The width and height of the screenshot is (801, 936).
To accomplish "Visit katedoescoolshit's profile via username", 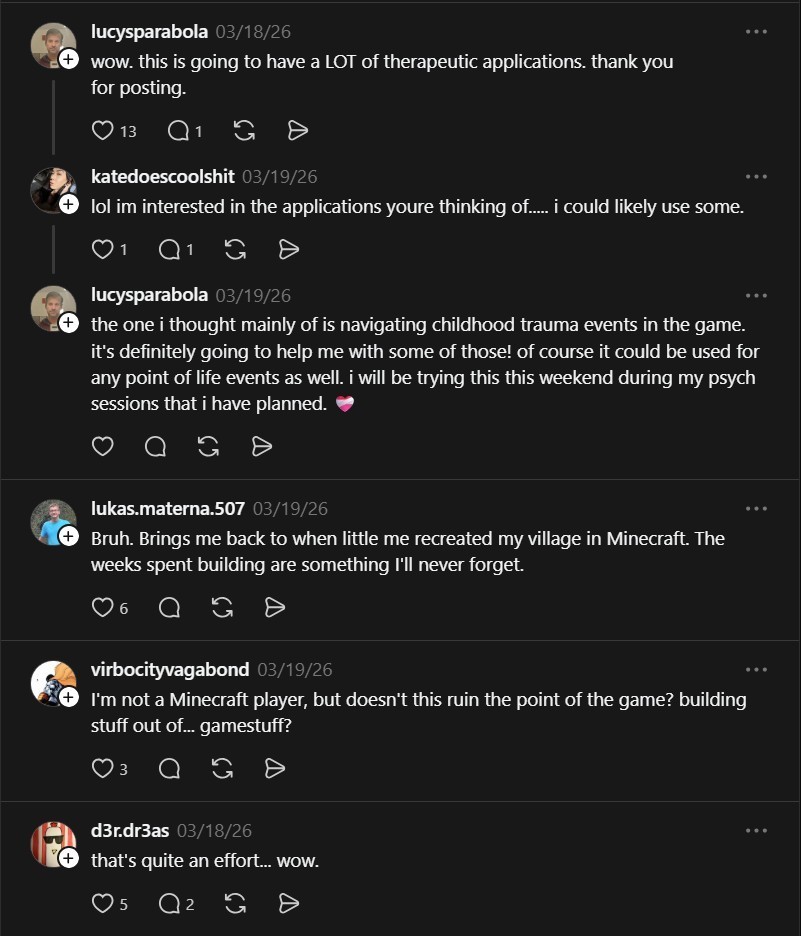I will coord(163,177).
